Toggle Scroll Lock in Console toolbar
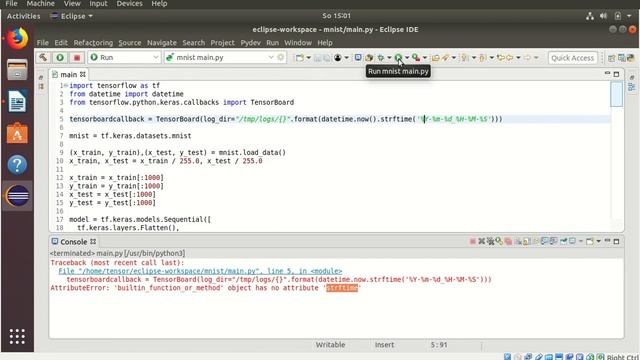 (527, 242)
